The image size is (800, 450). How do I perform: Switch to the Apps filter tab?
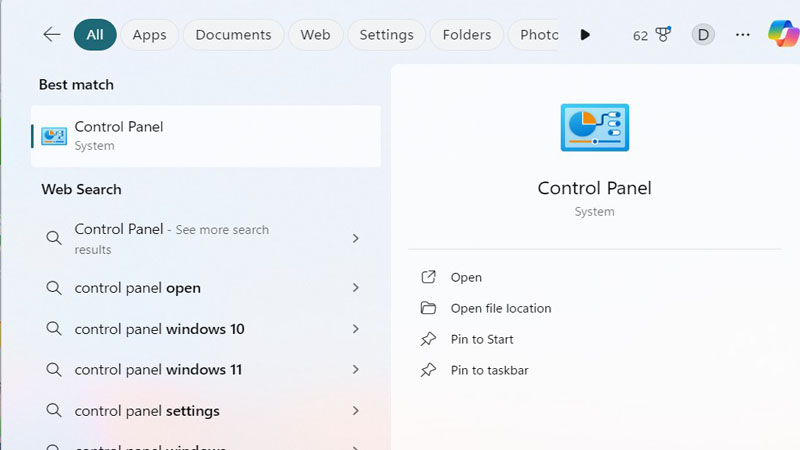[x=149, y=35]
